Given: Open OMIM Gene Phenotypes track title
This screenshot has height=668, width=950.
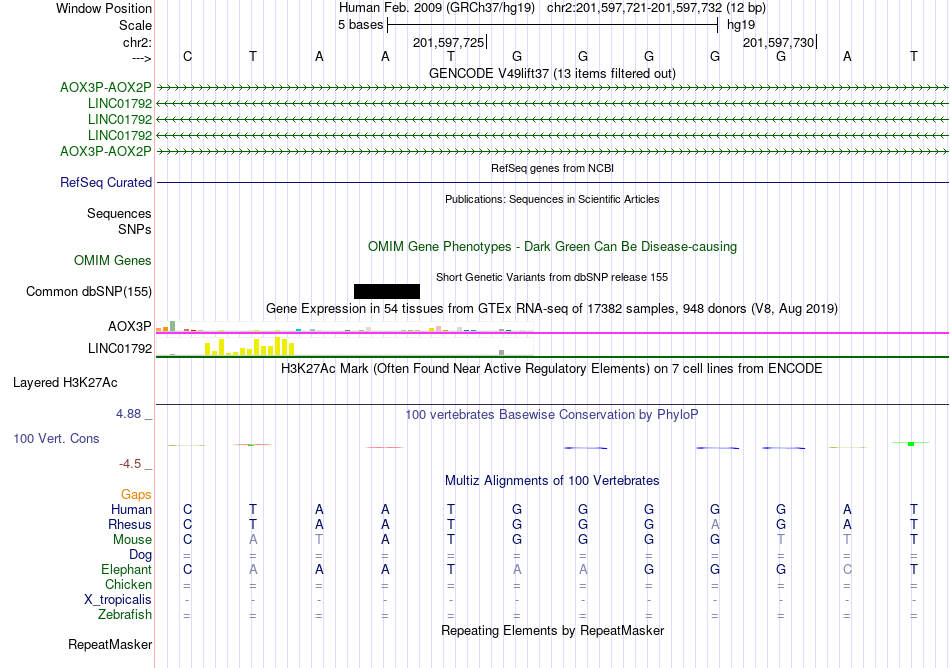Looking at the screenshot, I should (552, 246).
